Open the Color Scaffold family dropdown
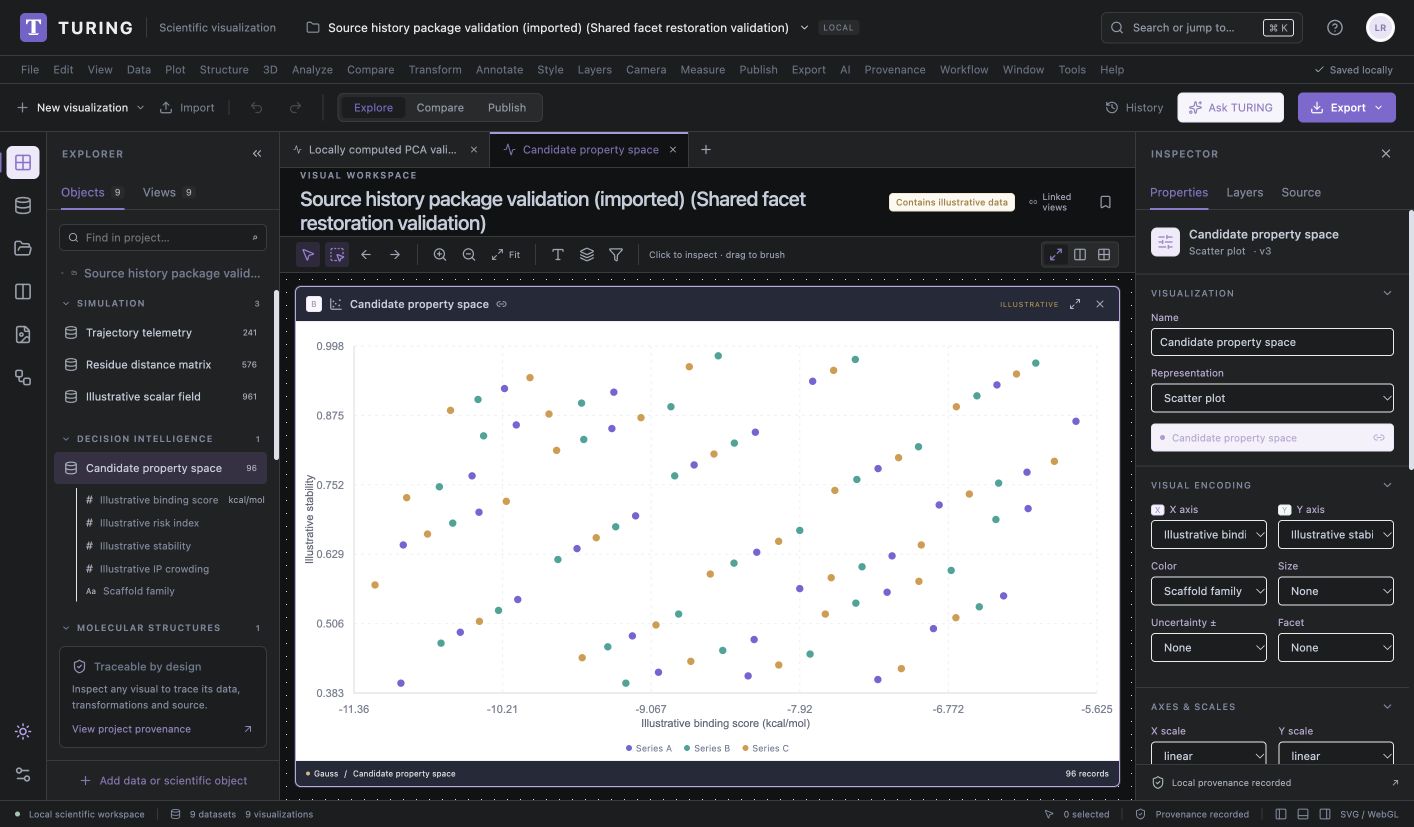The image size is (1414, 827). [1209, 591]
